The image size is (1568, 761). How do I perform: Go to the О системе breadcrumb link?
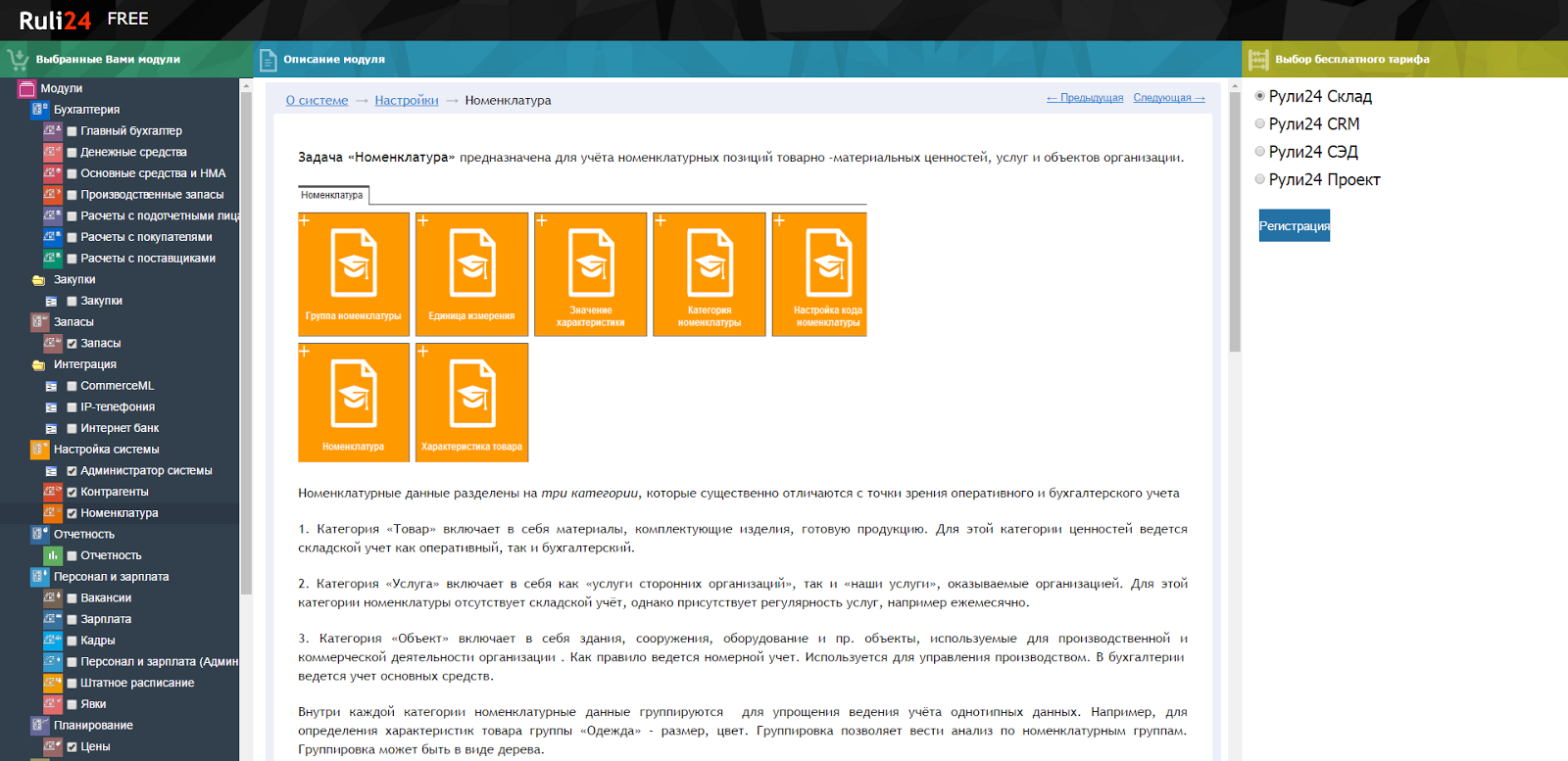pos(317,100)
